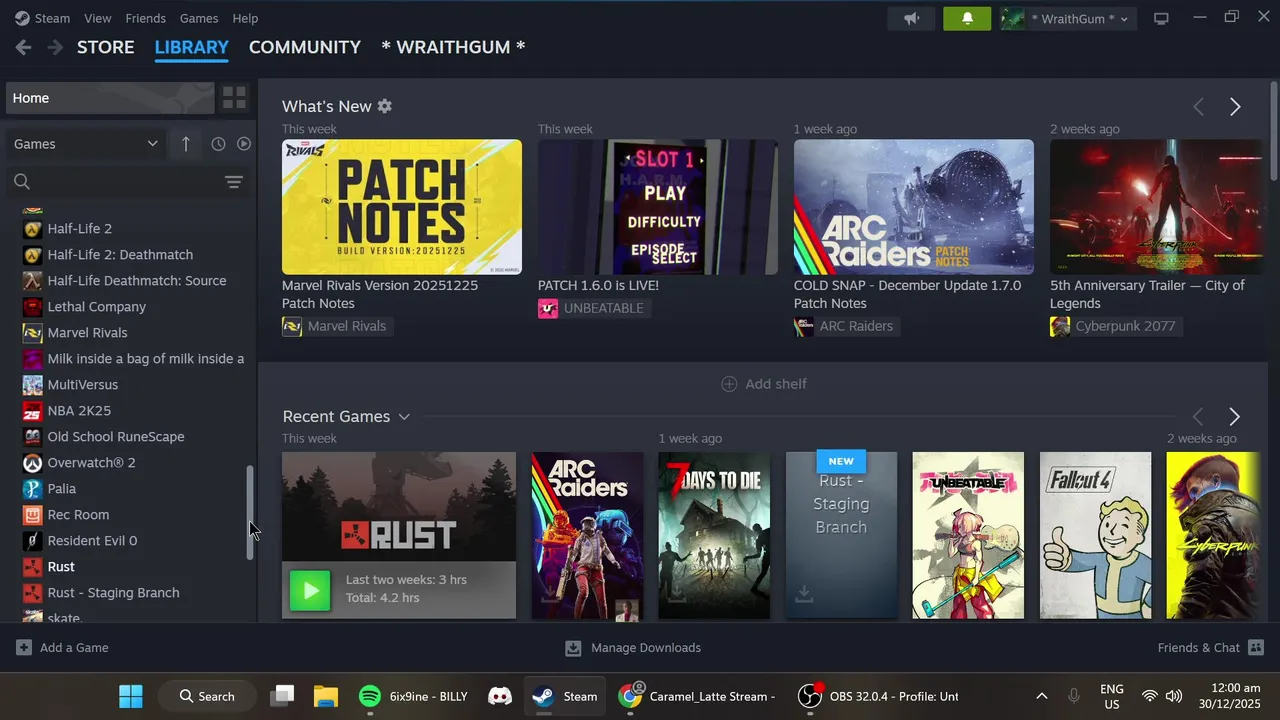Open the announcements megaphone icon
Image resolution: width=1280 pixels, height=720 pixels.
[911, 18]
